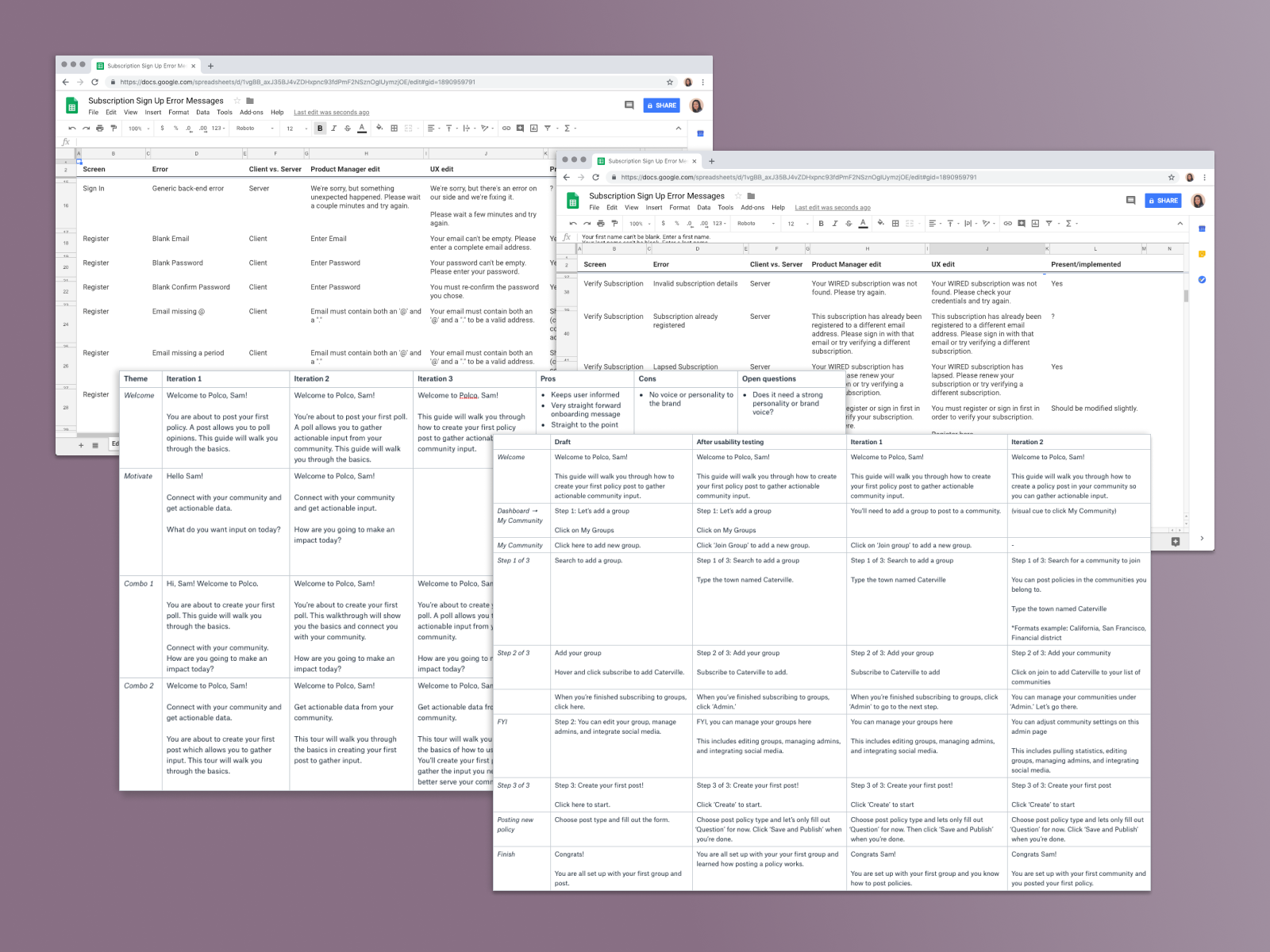Click currency format icon in left window
Viewport: 1270px width, 952px height.
tap(162, 128)
